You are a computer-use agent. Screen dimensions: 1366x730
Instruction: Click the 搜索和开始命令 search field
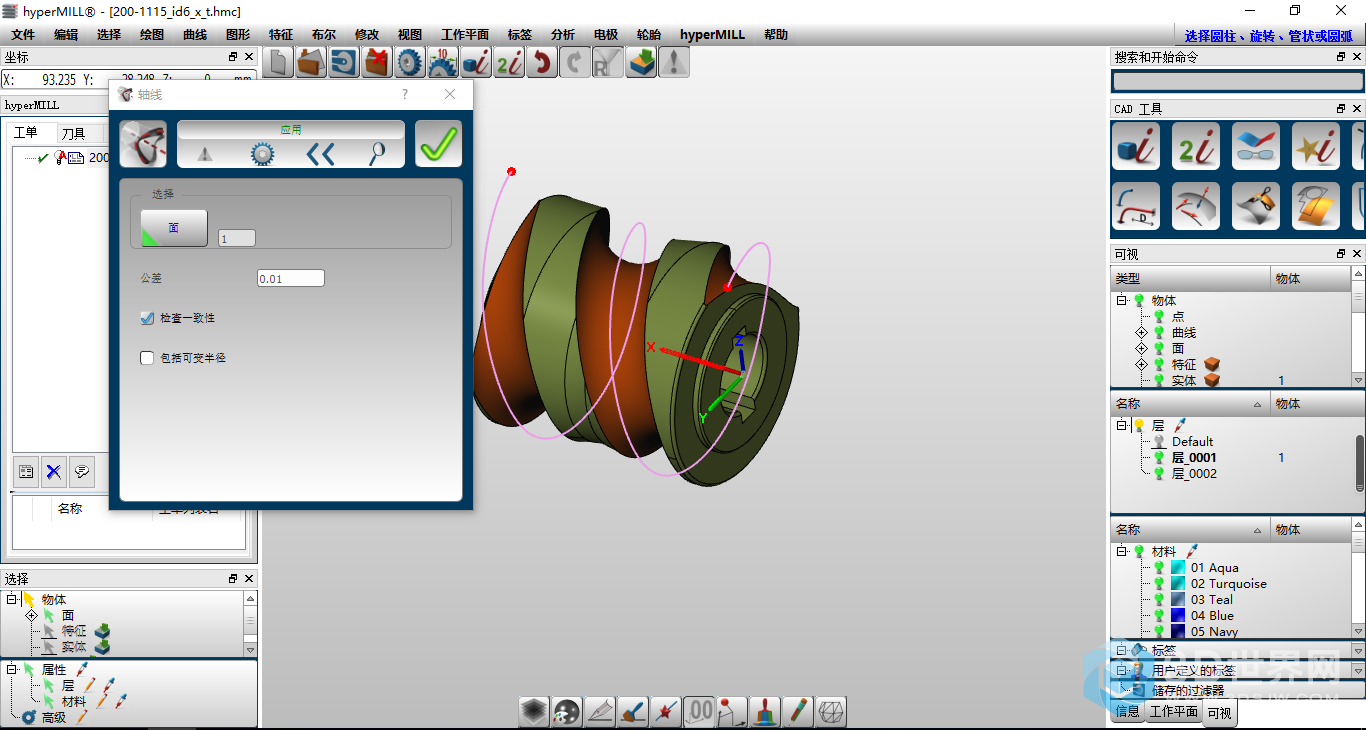click(1237, 82)
